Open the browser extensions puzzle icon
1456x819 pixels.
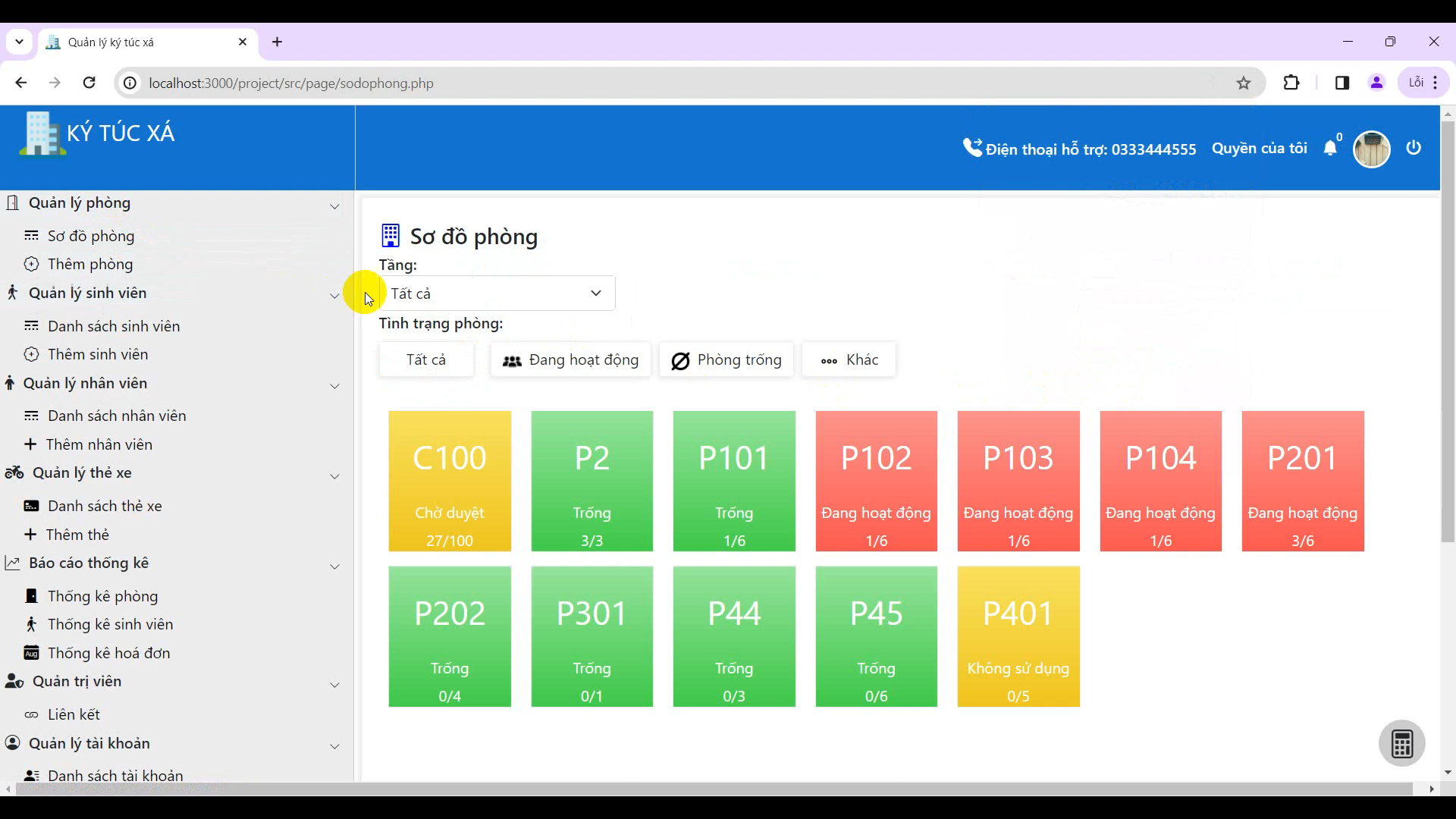coord(1291,83)
